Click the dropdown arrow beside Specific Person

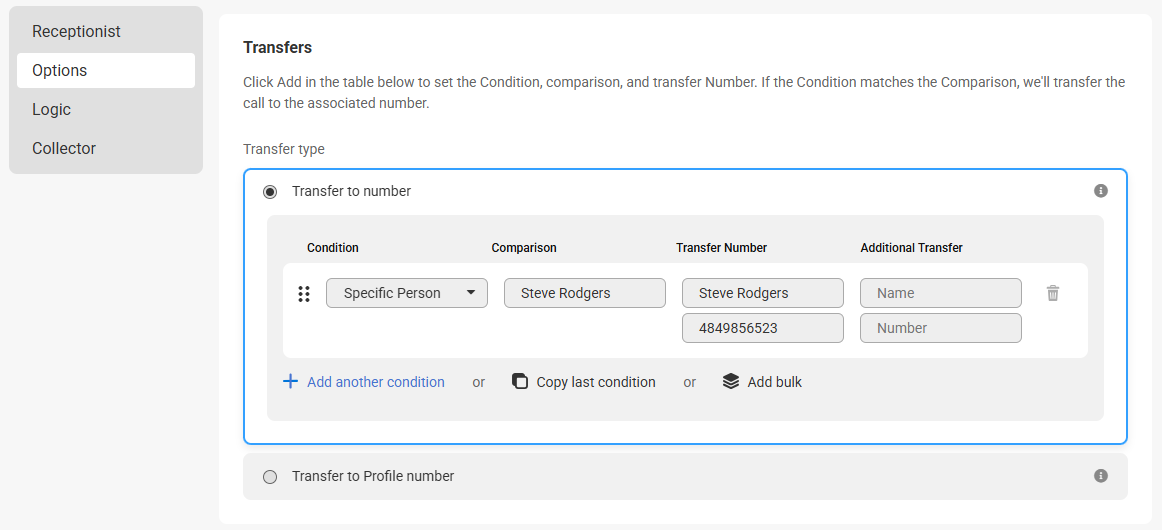(x=471, y=293)
